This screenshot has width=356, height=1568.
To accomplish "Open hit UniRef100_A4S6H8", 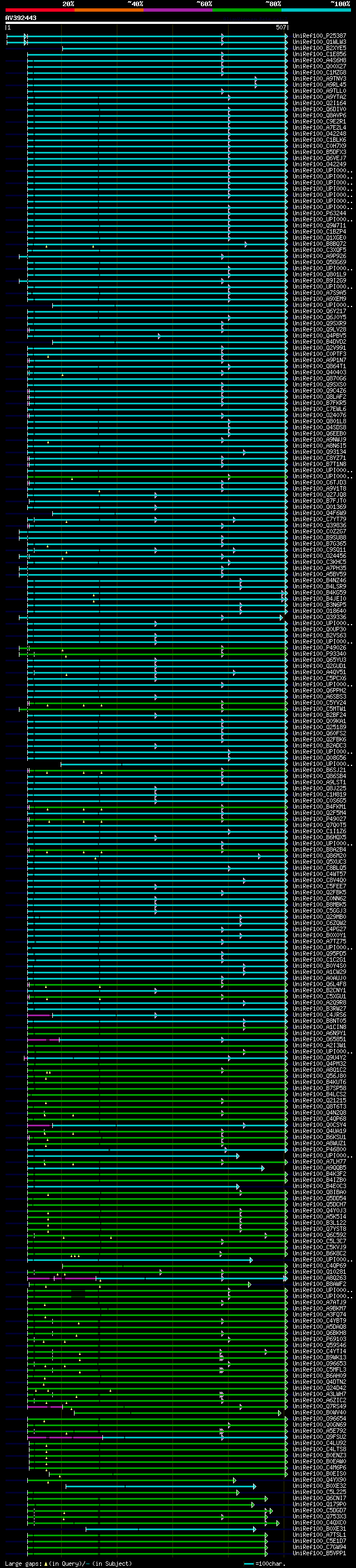I will click(x=319, y=60).
